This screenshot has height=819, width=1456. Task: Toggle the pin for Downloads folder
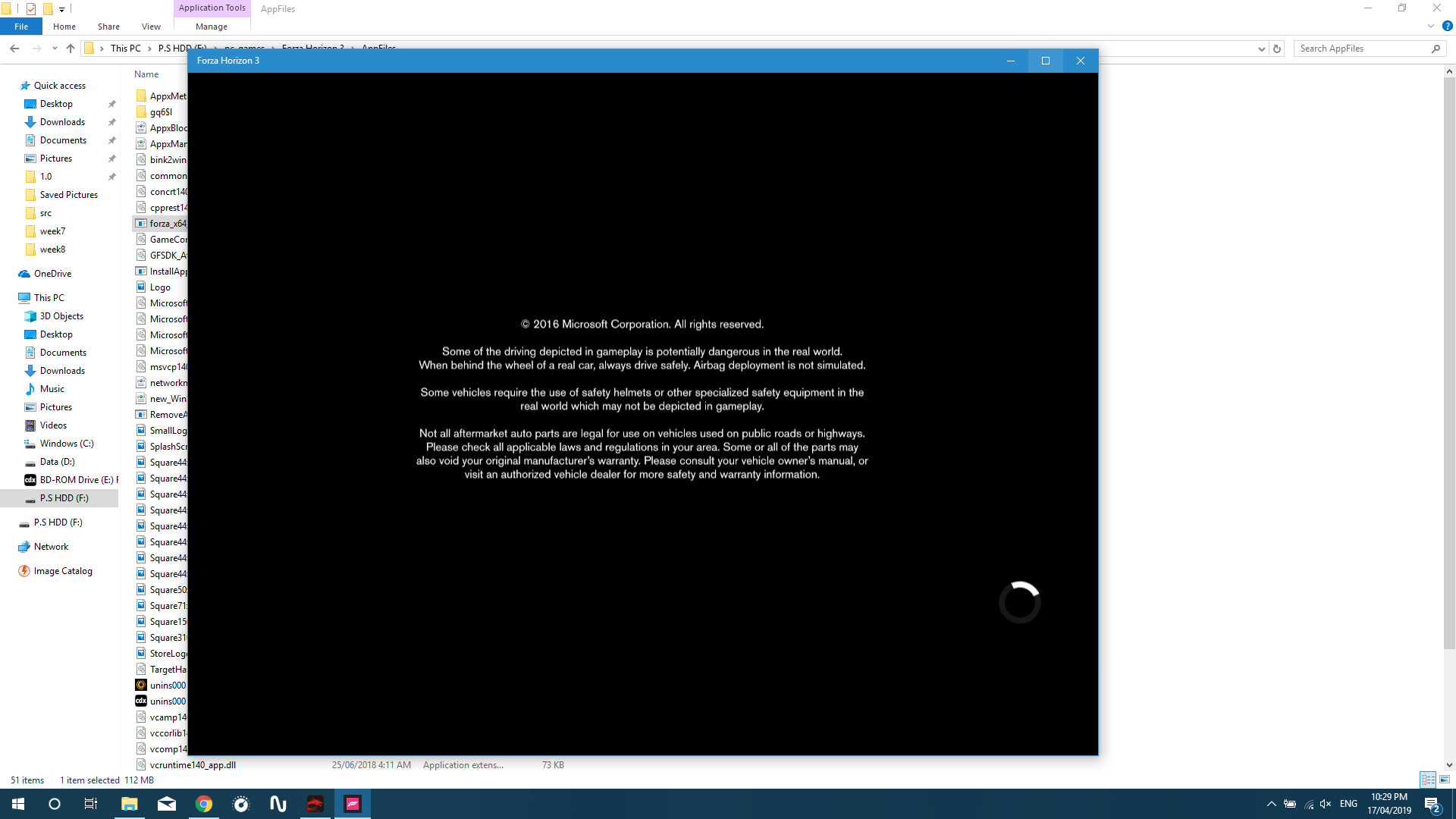coord(111,122)
